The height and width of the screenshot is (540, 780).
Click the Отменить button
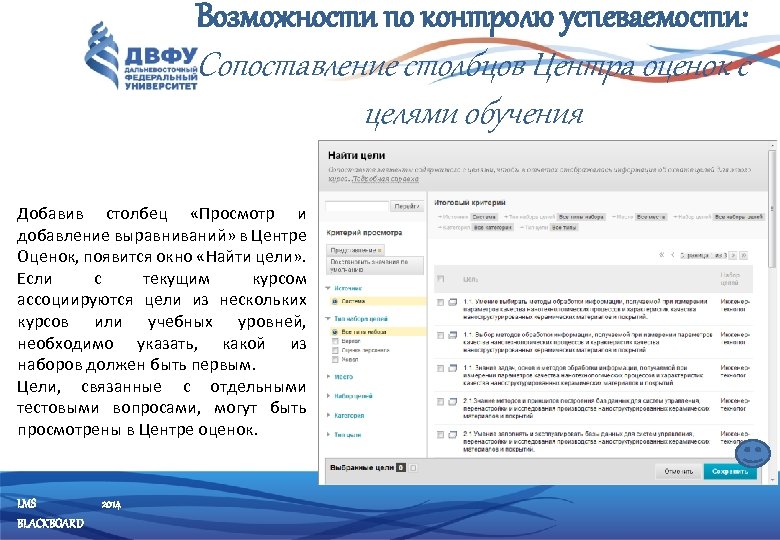click(678, 471)
